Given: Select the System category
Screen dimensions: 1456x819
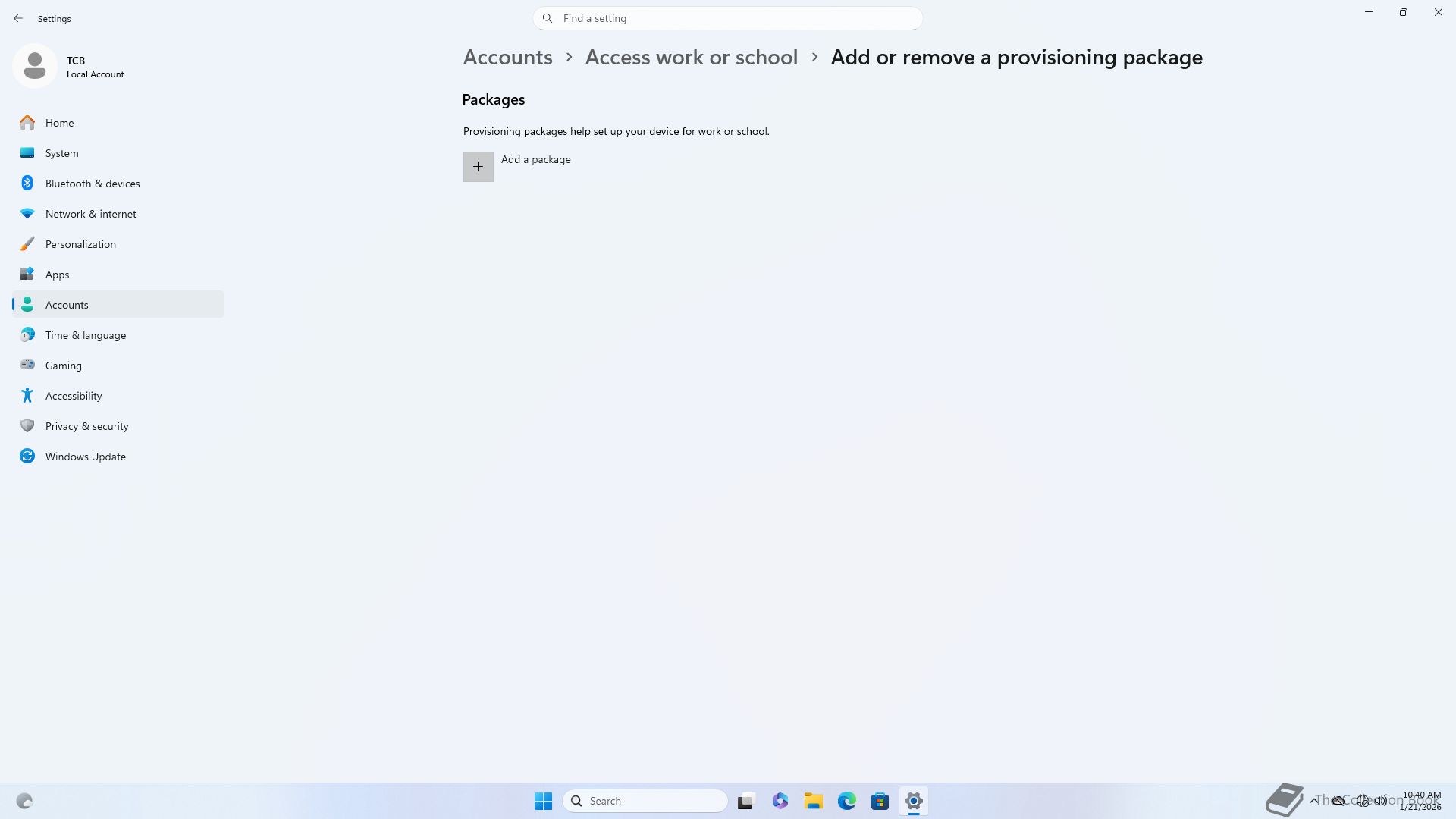Looking at the screenshot, I should pos(61,153).
